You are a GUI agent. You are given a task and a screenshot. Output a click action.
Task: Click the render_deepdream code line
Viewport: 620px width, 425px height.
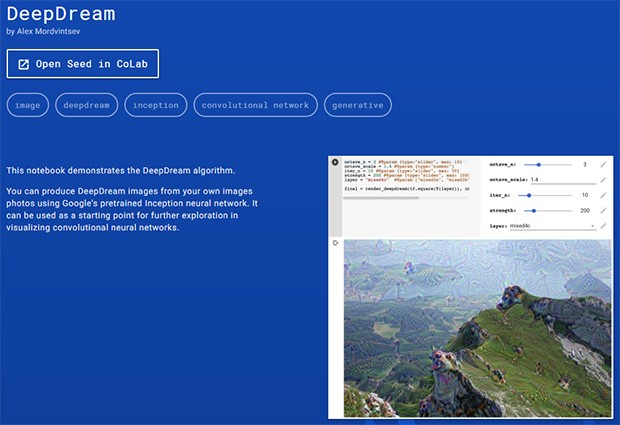click(406, 189)
